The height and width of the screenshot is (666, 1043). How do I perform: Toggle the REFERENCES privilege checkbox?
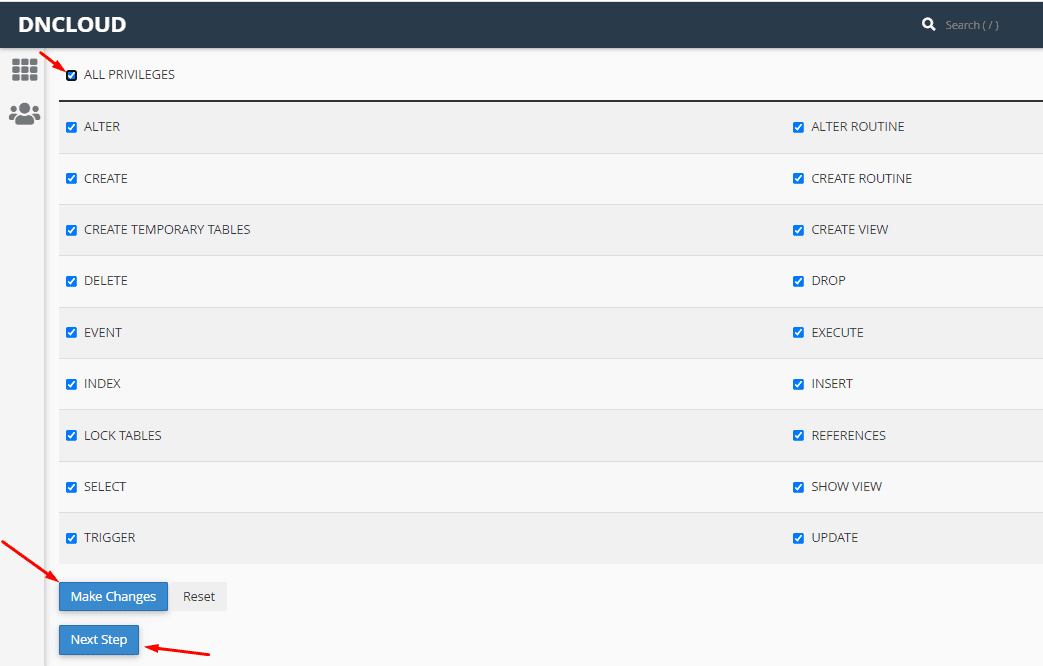coord(798,436)
